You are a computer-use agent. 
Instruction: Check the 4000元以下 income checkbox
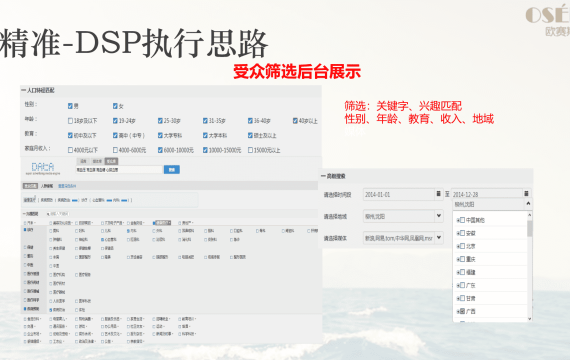coord(70,150)
